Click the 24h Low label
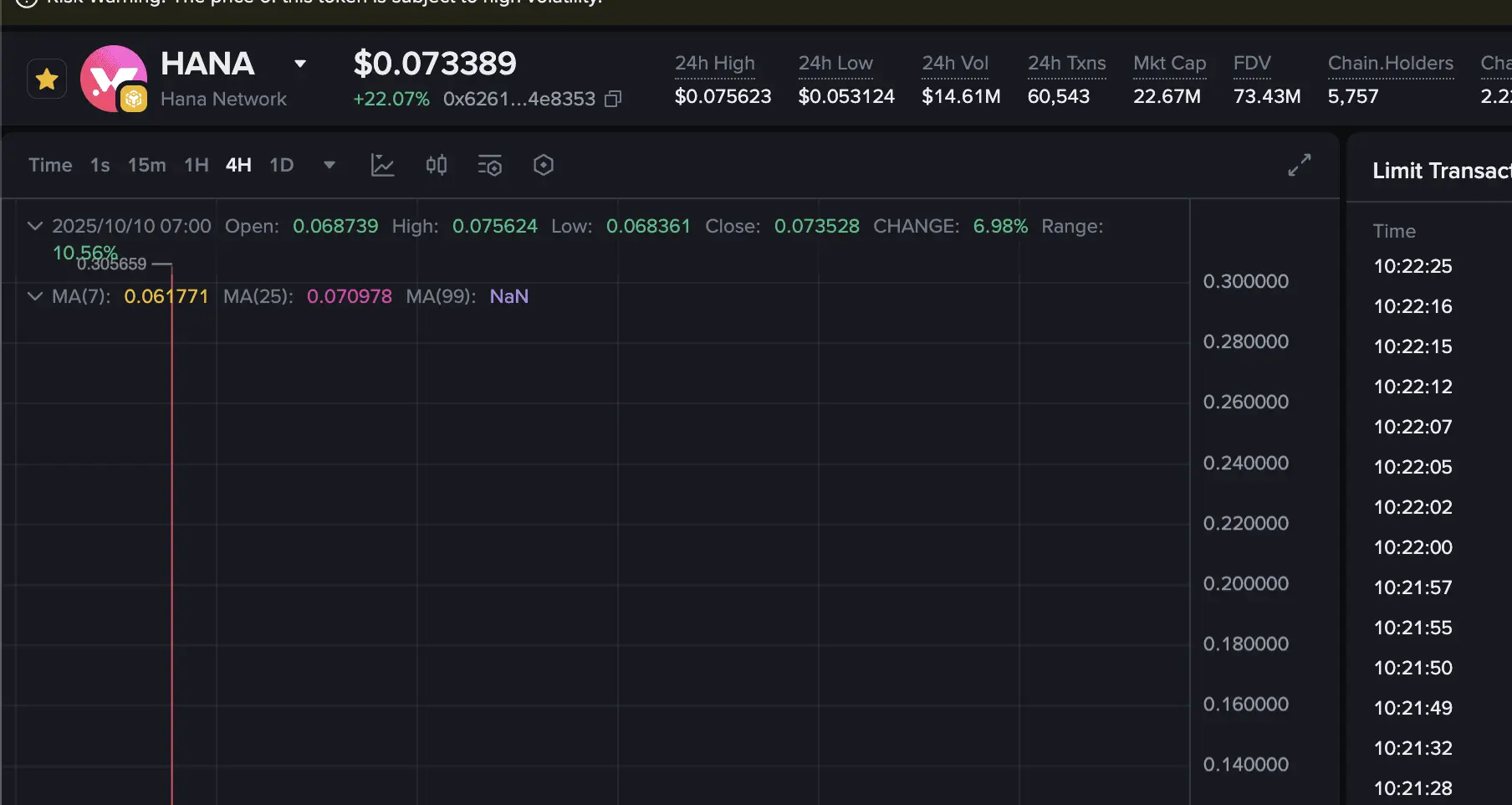1512x805 pixels. [x=835, y=64]
